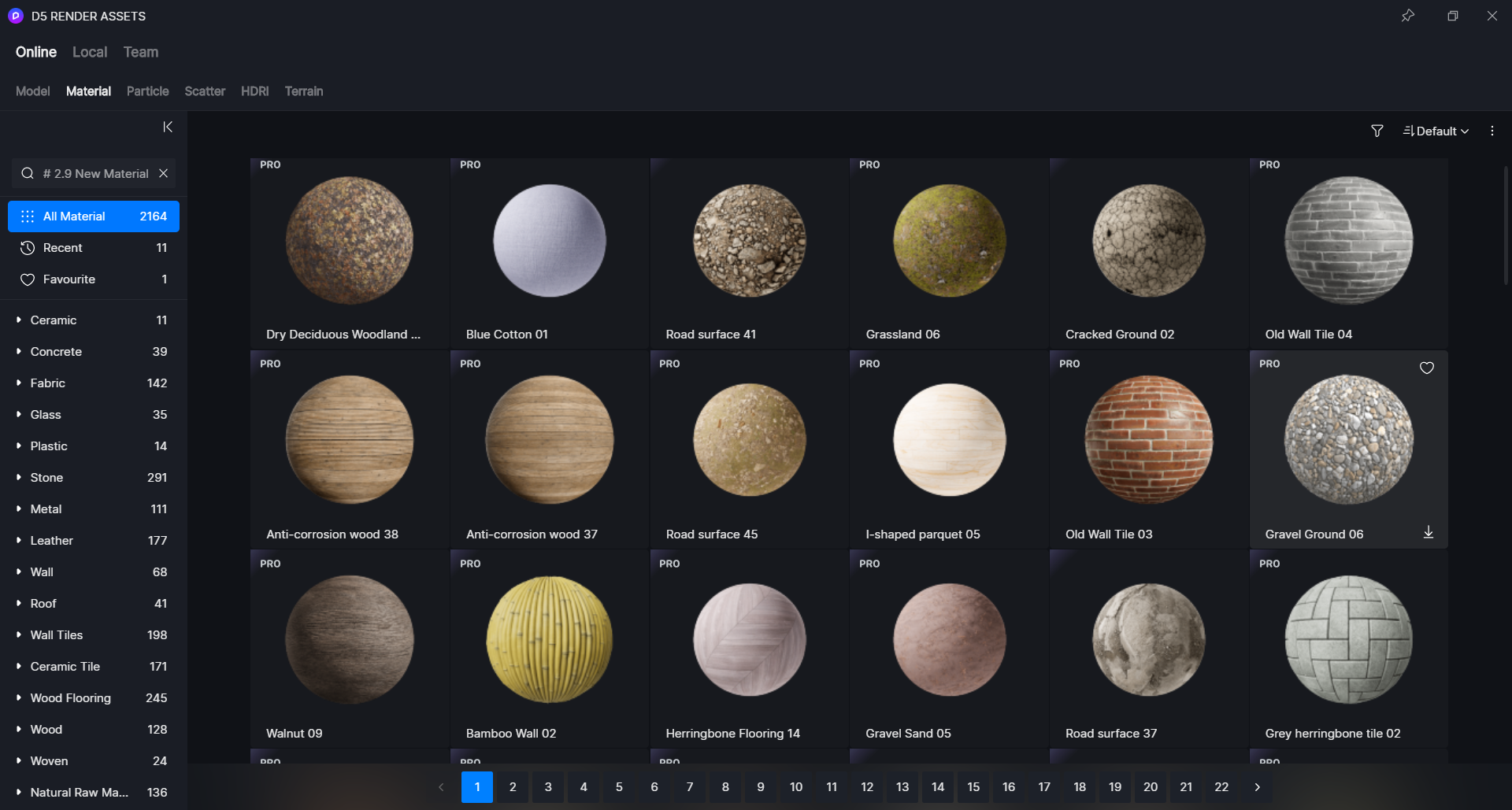
Task: Select the Leather category in the sidebar
Action: (x=50, y=540)
